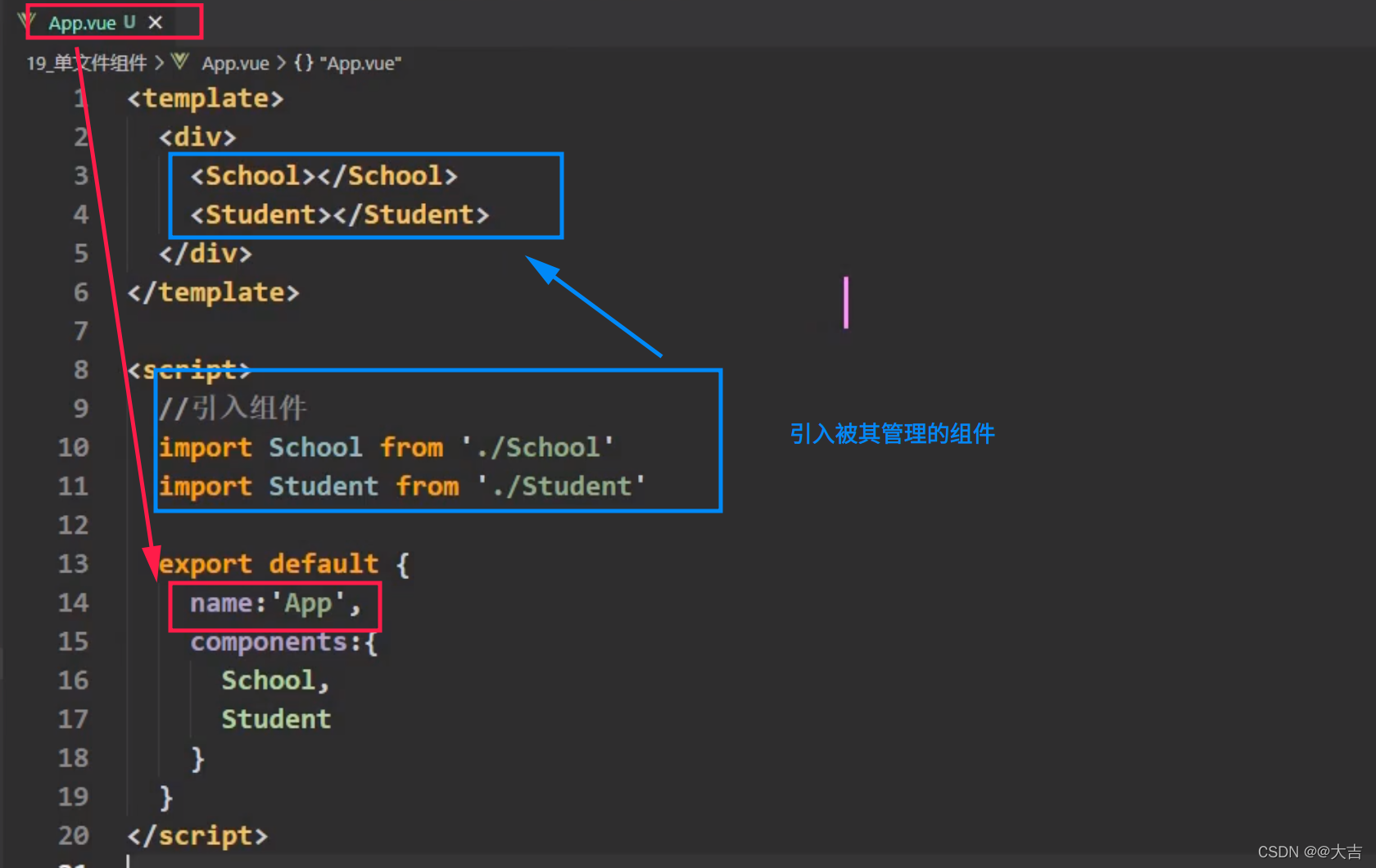Click the closing brace on line 18
Screen dimensions: 1376x868
click(197, 758)
